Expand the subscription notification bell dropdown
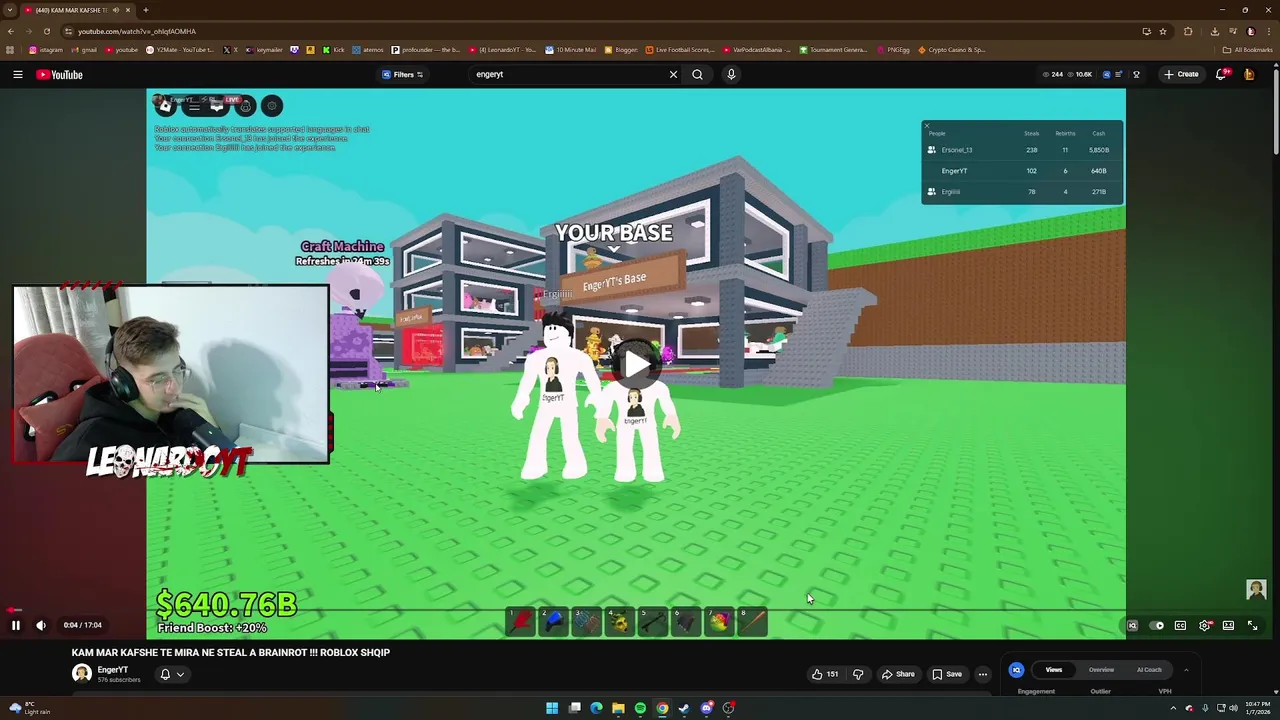1280x720 pixels. pyautogui.click(x=172, y=674)
